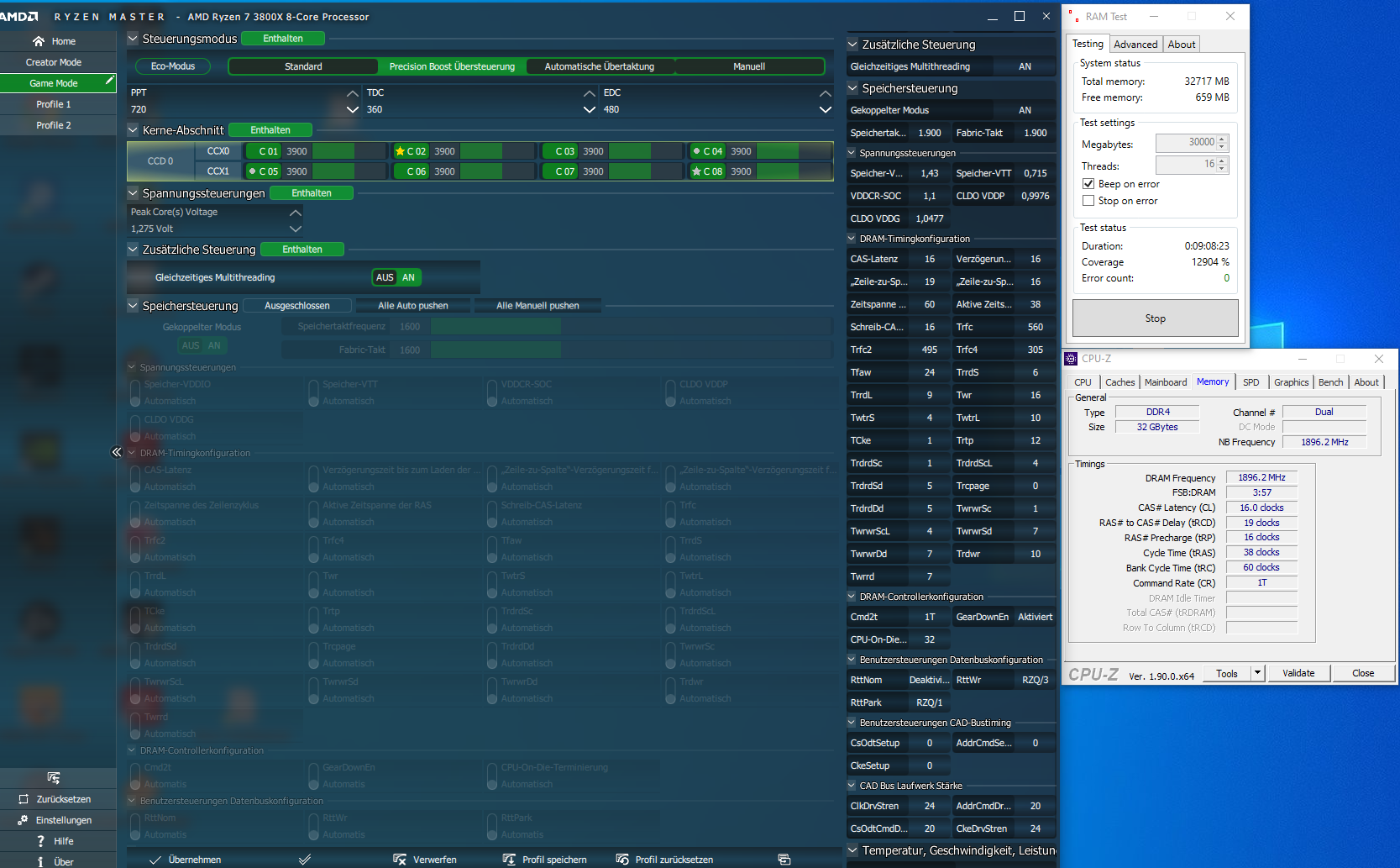Collapse the Steuerungsmodus section chevron

point(133,38)
